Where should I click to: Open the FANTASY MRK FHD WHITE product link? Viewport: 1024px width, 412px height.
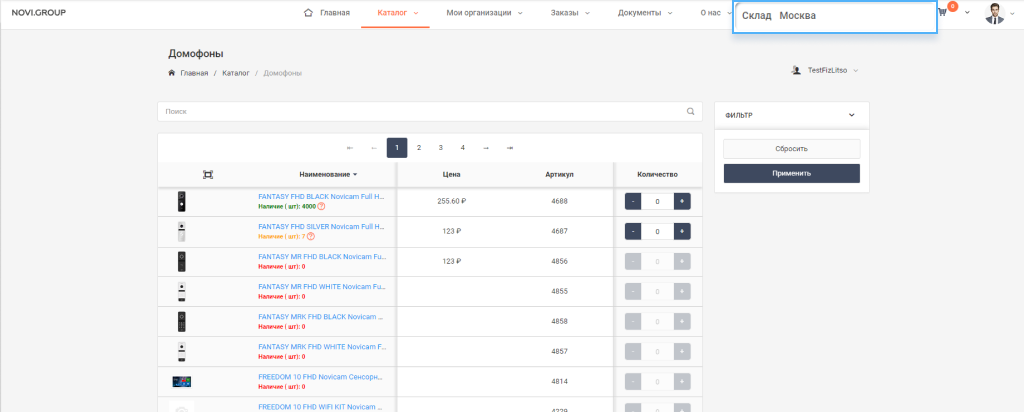click(322, 347)
